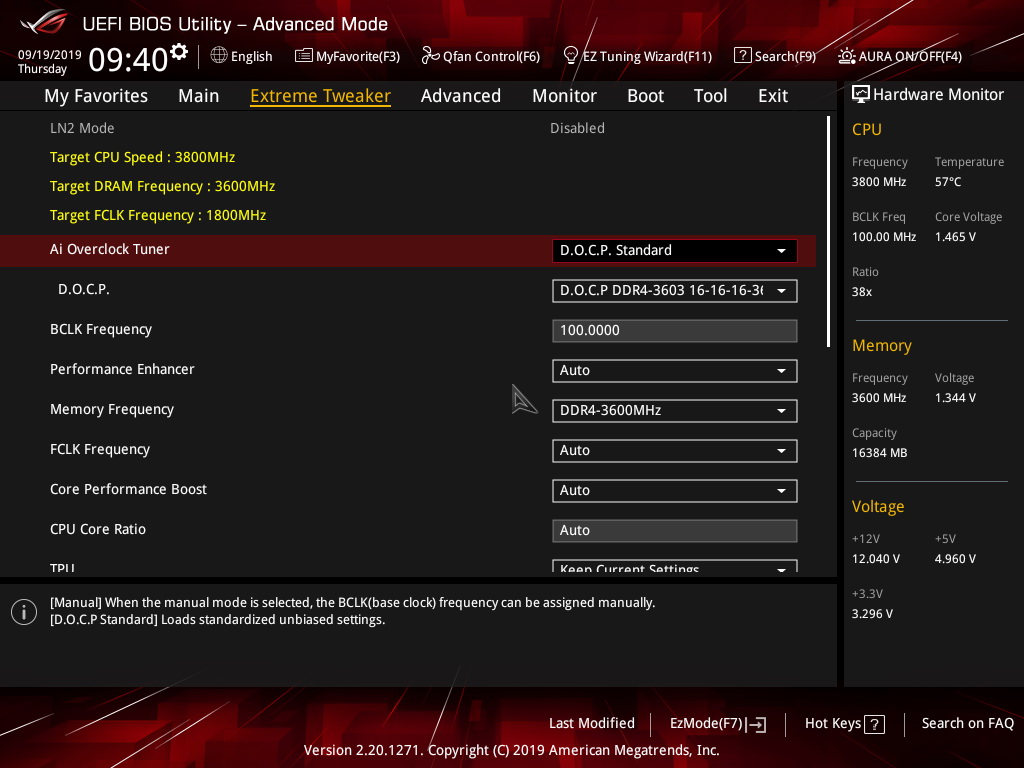The height and width of the screenshot is (768, 1024).
Task: Click the Core Voltage value 1.465 V
Action: [955, 237]
